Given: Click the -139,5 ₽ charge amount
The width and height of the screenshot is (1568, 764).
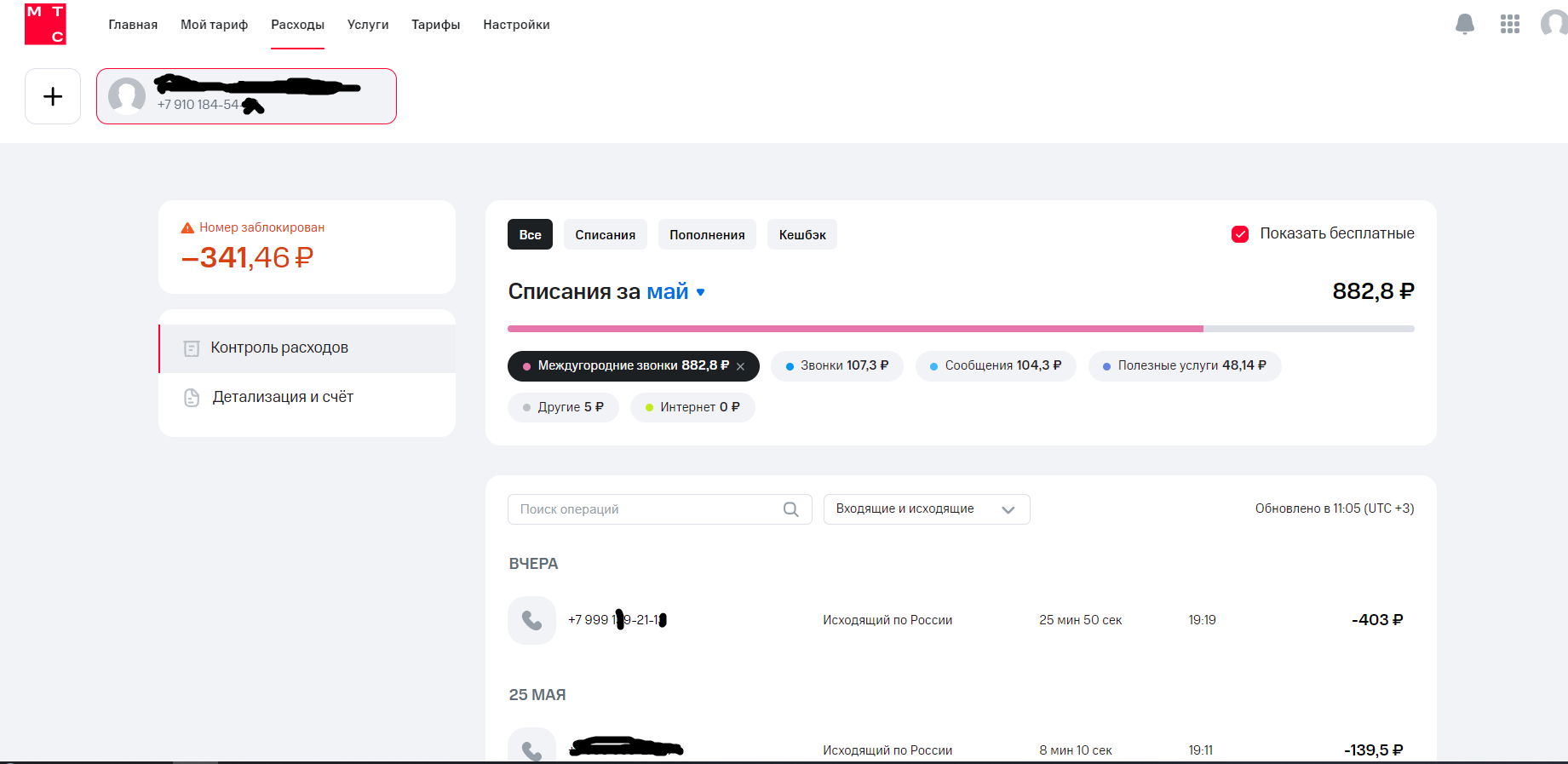Looking at the screenshot, I should click(x=1373, y=750).
